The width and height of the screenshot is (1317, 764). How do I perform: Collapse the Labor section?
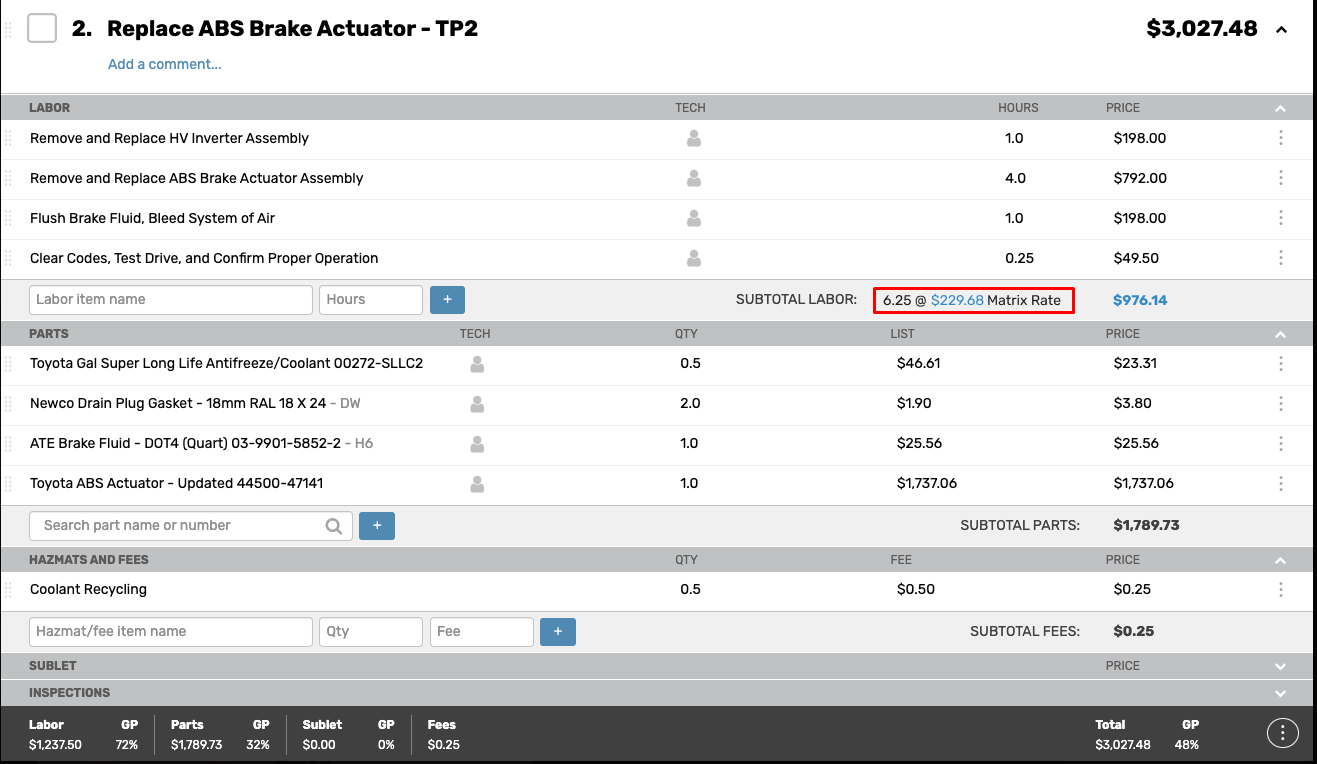click(x=1281, y=108)
